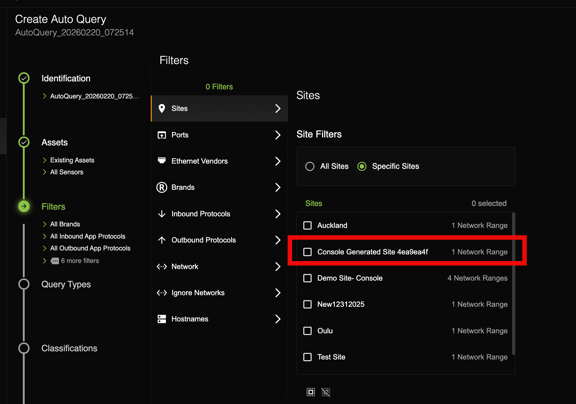This screenshot has width=576, height=404.
Task: Go to the Classifications step
Action: click(69, 348)
